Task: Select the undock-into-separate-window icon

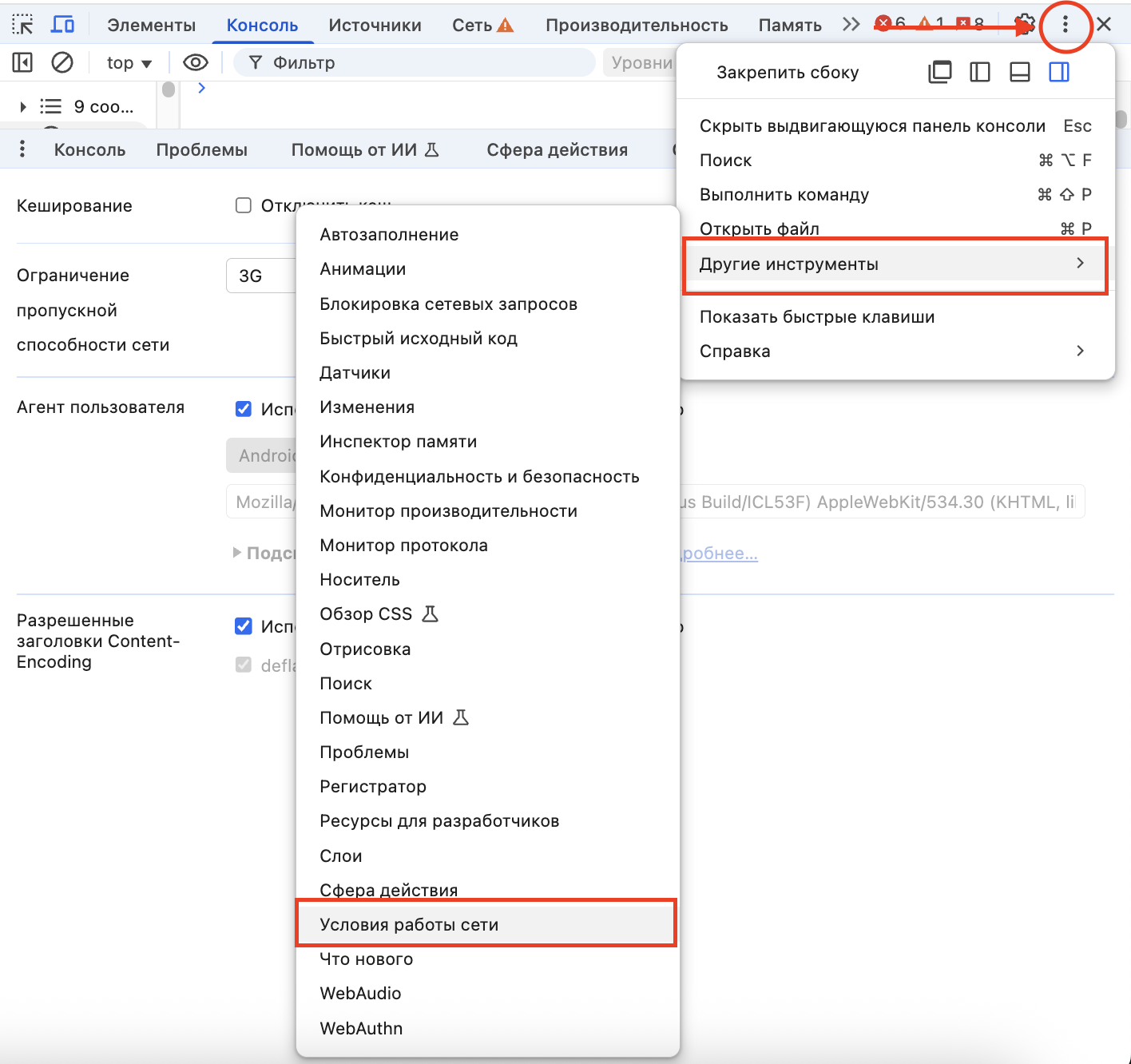Action: 940,72
